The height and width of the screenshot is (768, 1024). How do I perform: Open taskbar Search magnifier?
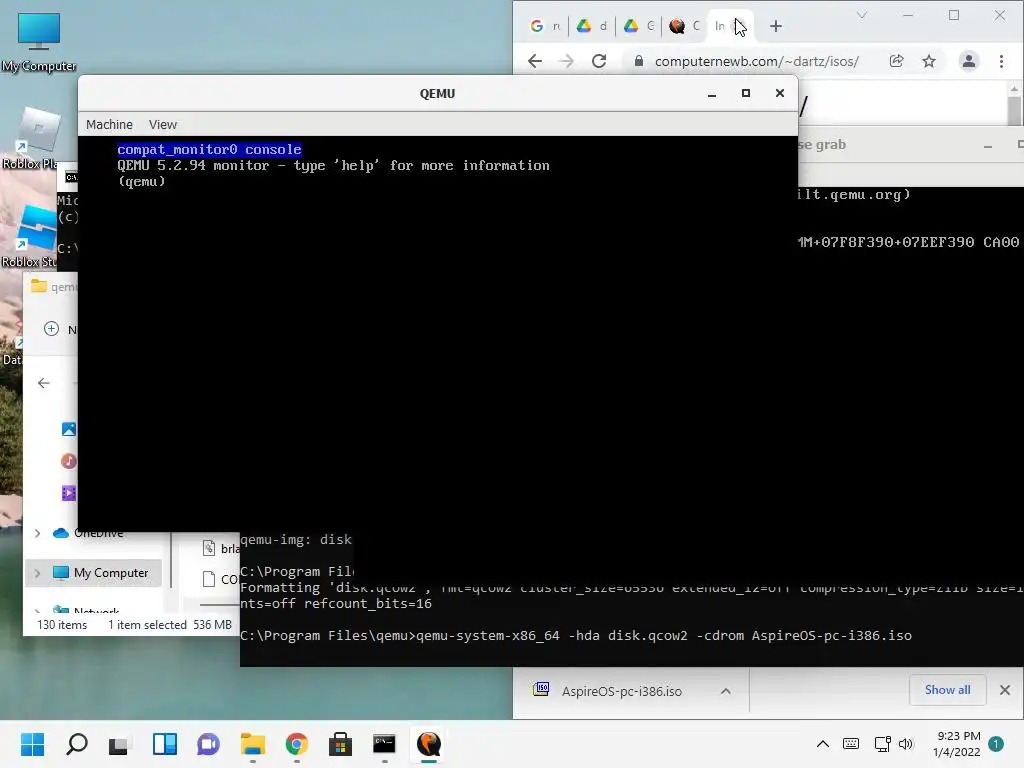point(76,744)
